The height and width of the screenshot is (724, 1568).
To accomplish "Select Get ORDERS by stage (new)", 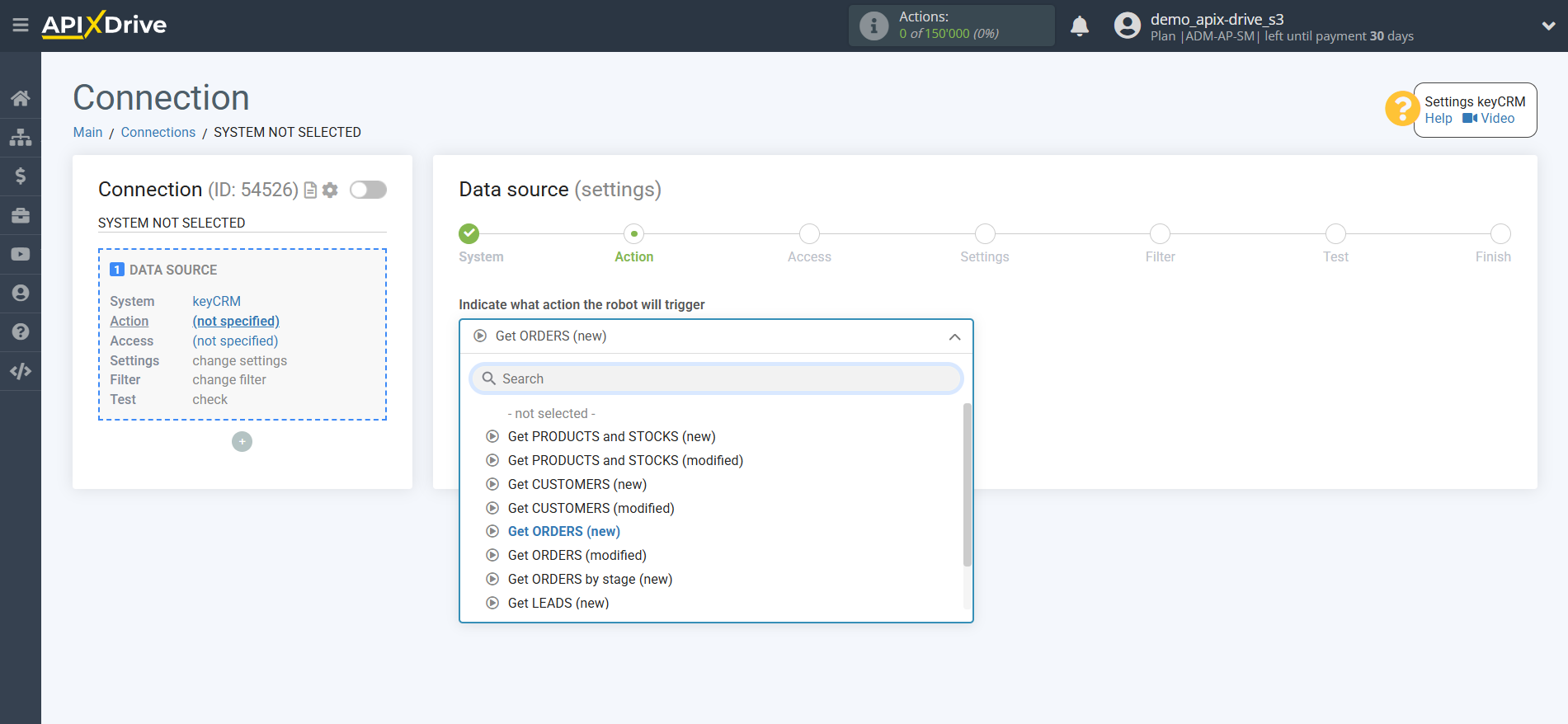I will [x=590, y=579].
